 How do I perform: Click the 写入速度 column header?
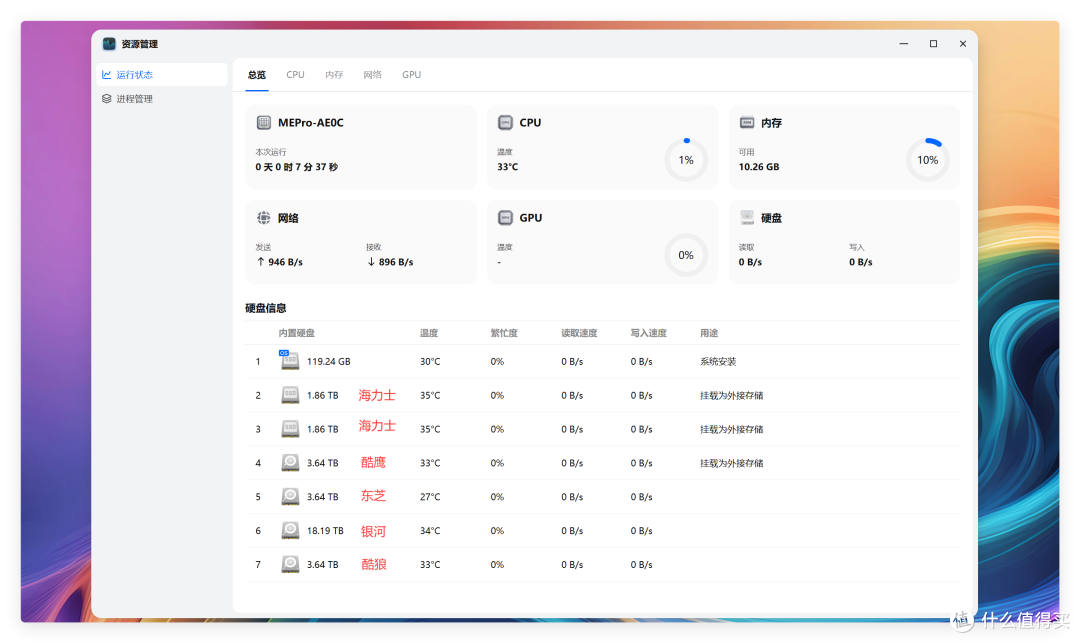(649, 333)
